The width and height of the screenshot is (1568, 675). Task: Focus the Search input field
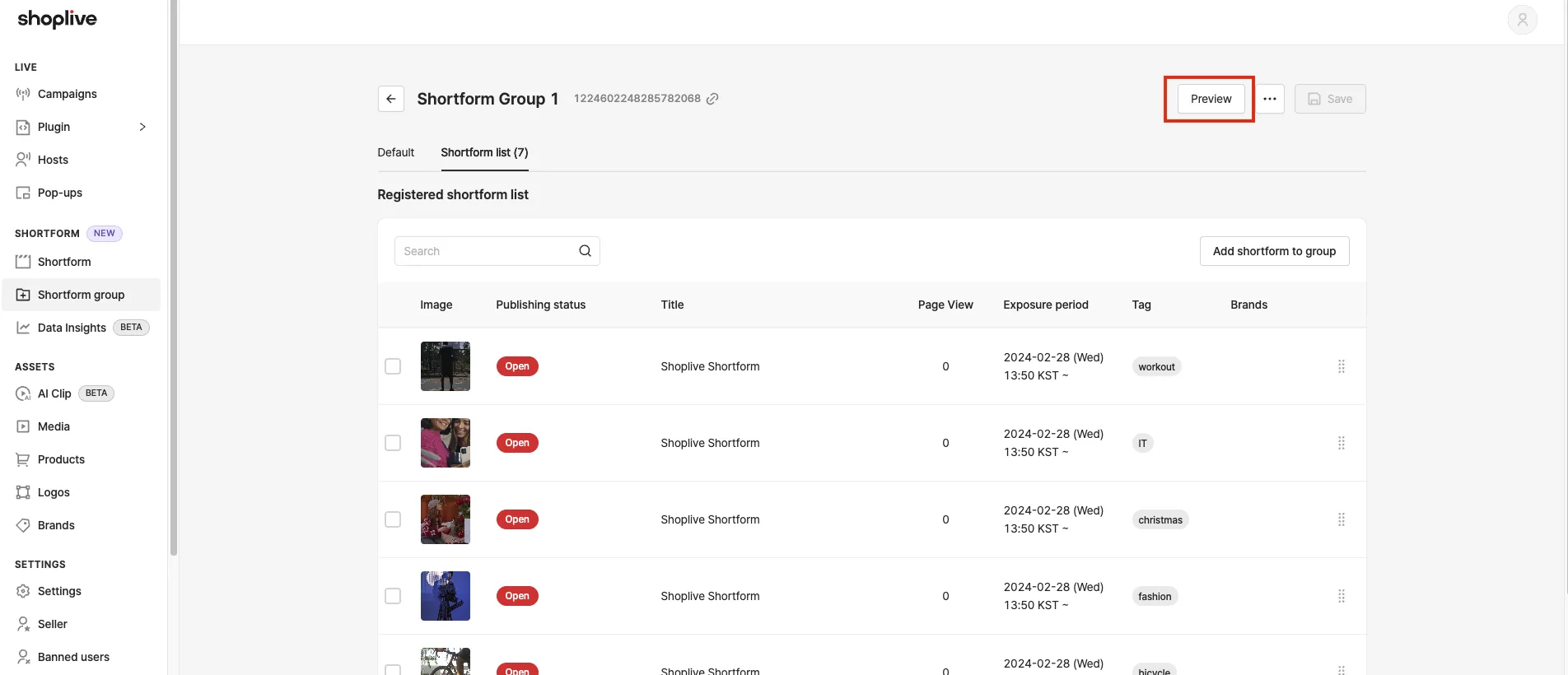(497, 251)
